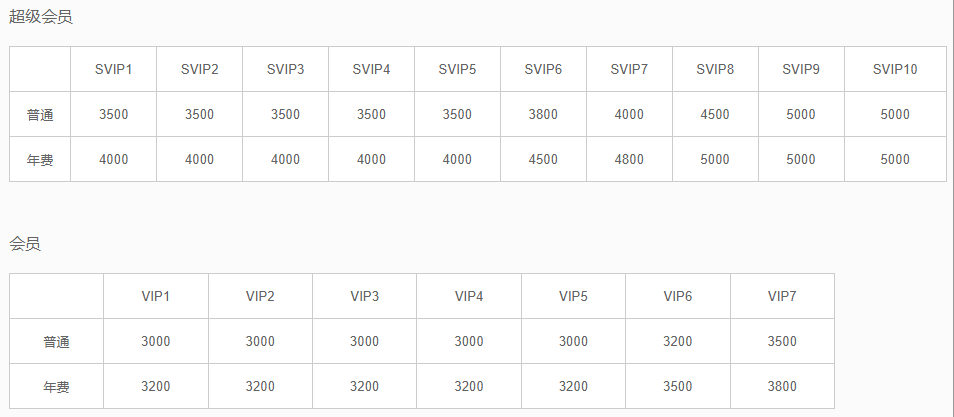Click the VIP2 header cell
The height and width of the screenshot is (417, 954).
pyautogui.click(x=260, y=296)
